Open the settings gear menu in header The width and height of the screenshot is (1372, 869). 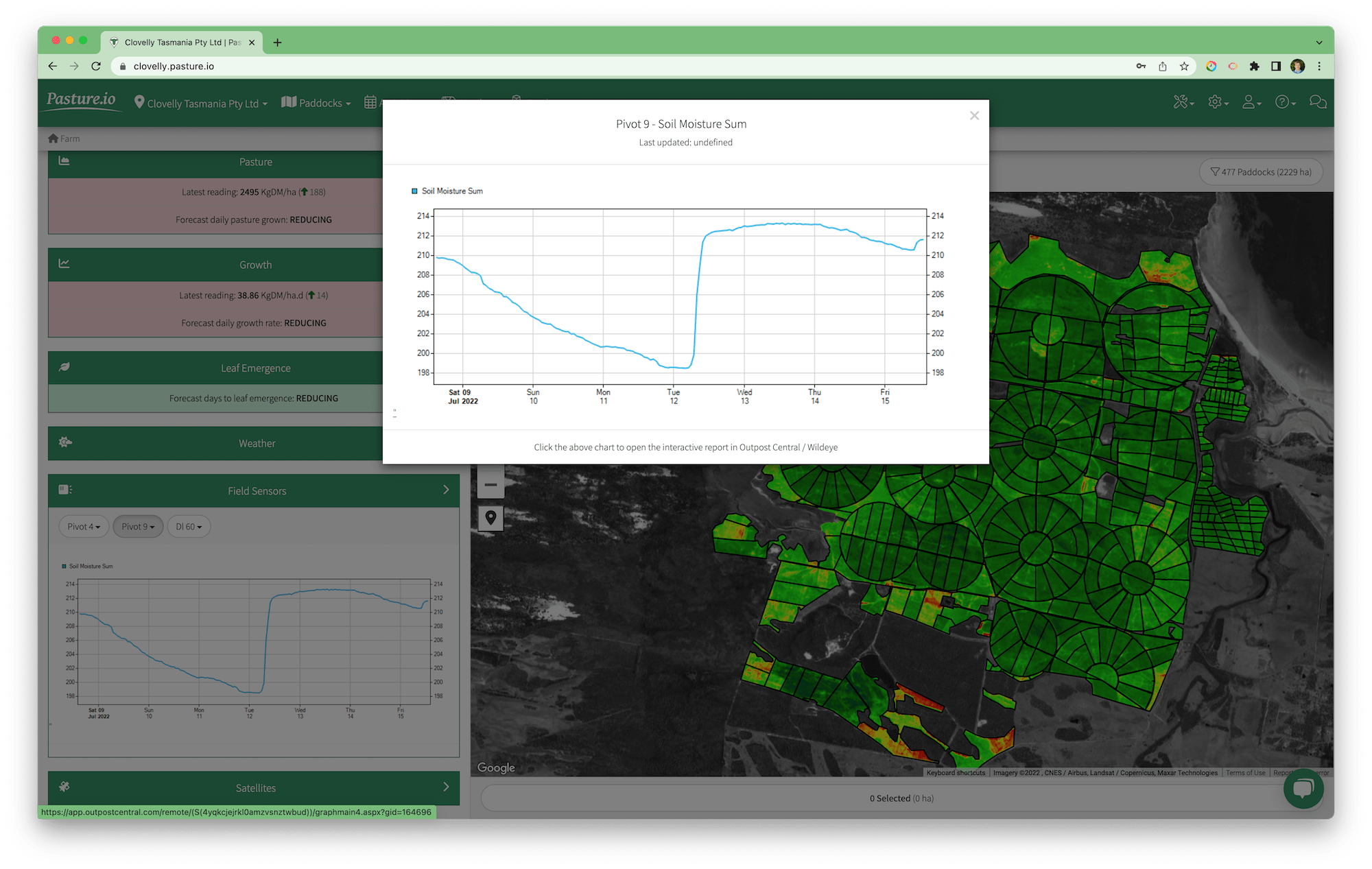click(1218, 102)
